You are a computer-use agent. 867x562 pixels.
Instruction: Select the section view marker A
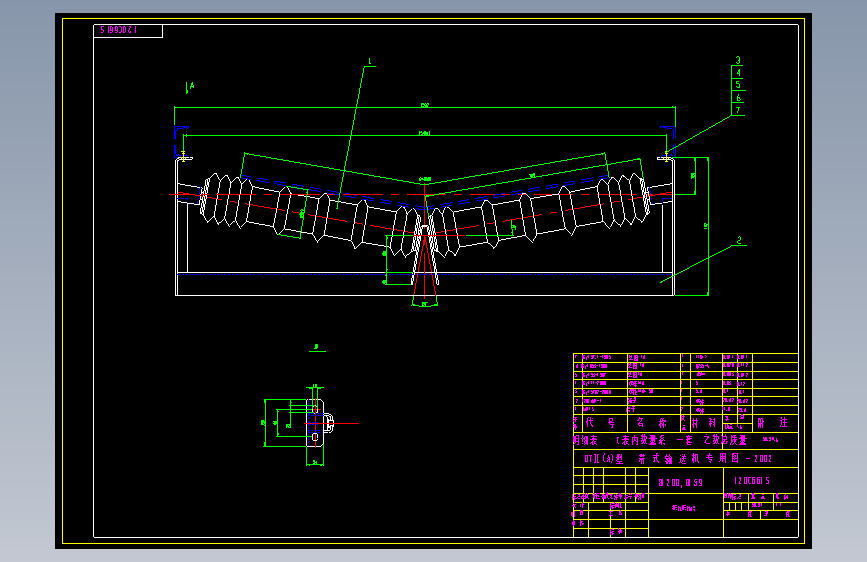[190, 87]
